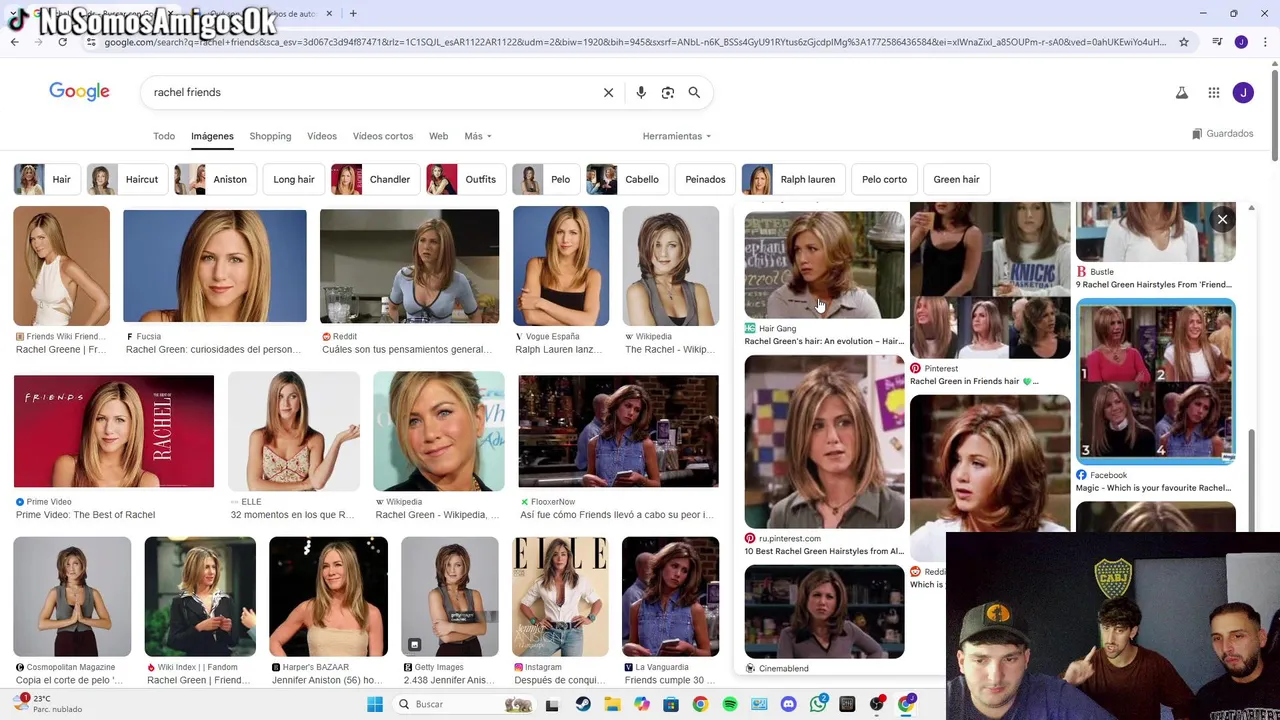Viewport: 1280px width, 720px height.
Task: Apply the Chandler filter chip
Action: click(375, 179)
